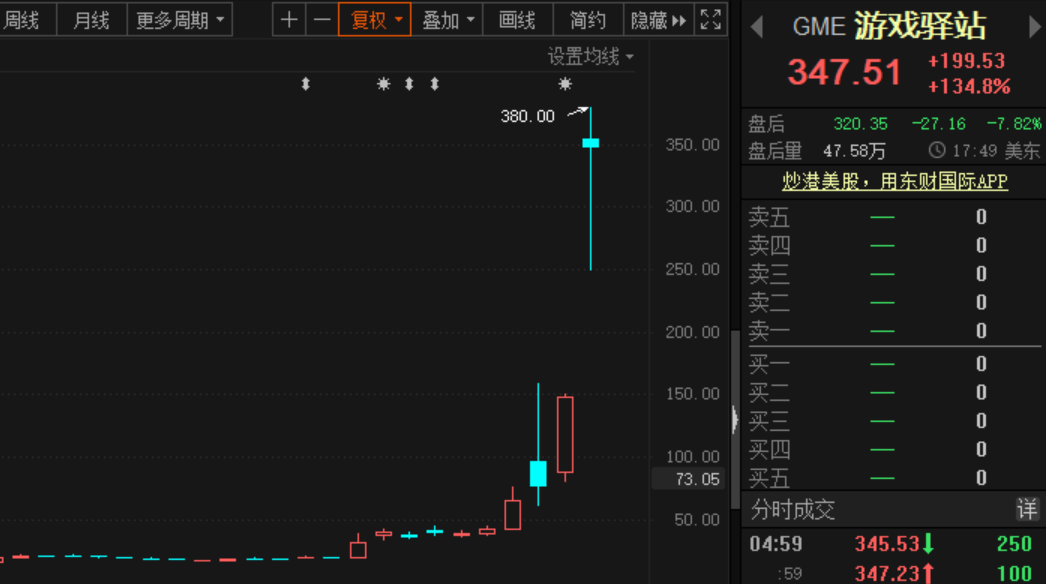The image size is (1046, 584).
Task: Go to previous stock with left arrow
Action: [x=756, y=27]
